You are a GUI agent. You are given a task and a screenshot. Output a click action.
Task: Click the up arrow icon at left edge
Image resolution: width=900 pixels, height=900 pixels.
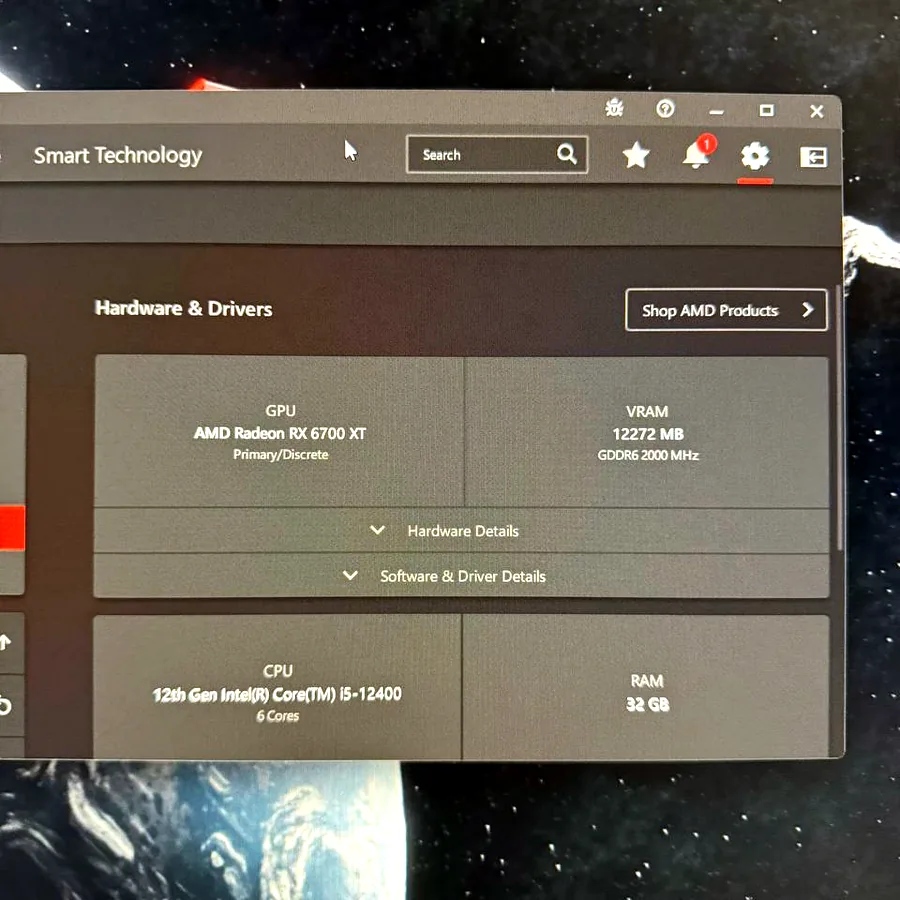click(x=5, y=642)
